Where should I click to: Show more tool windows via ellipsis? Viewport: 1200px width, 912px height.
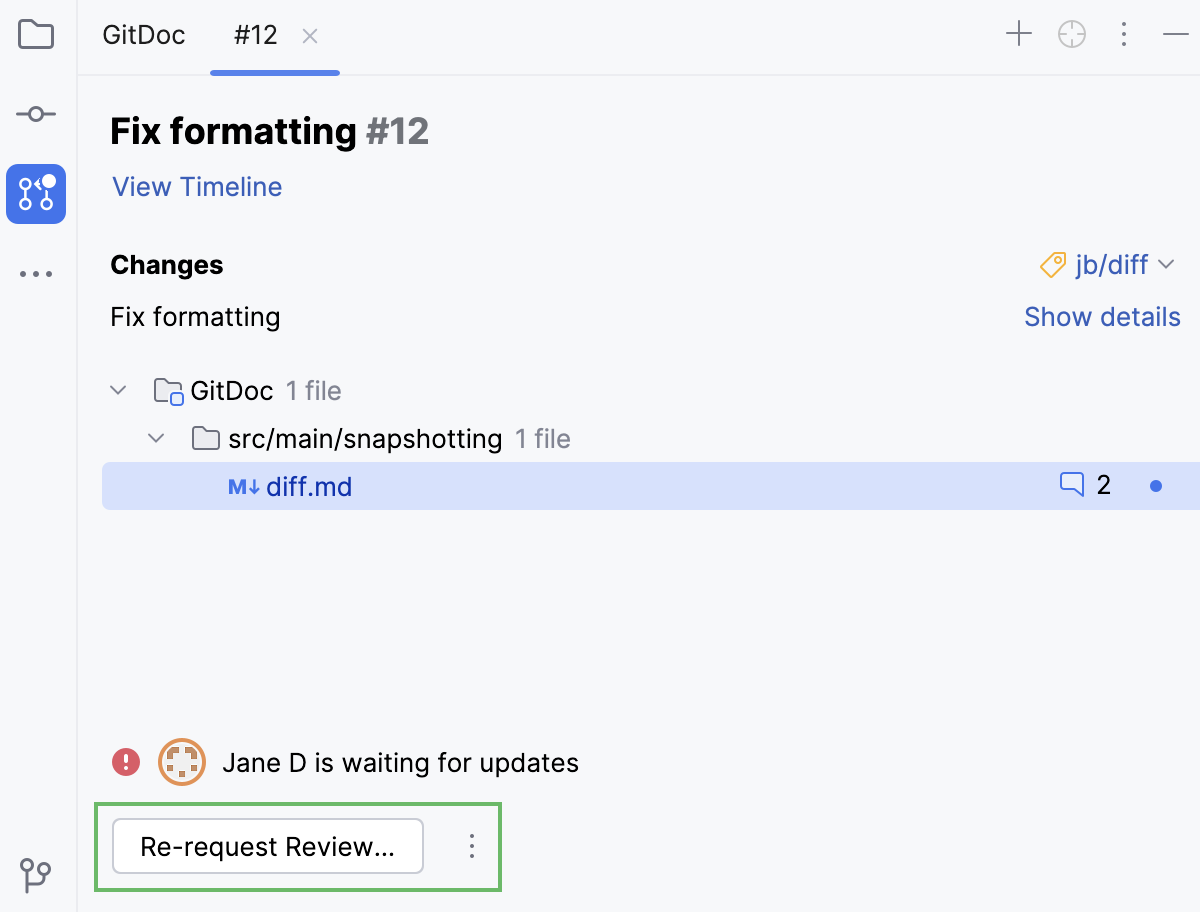pos(36,273)
